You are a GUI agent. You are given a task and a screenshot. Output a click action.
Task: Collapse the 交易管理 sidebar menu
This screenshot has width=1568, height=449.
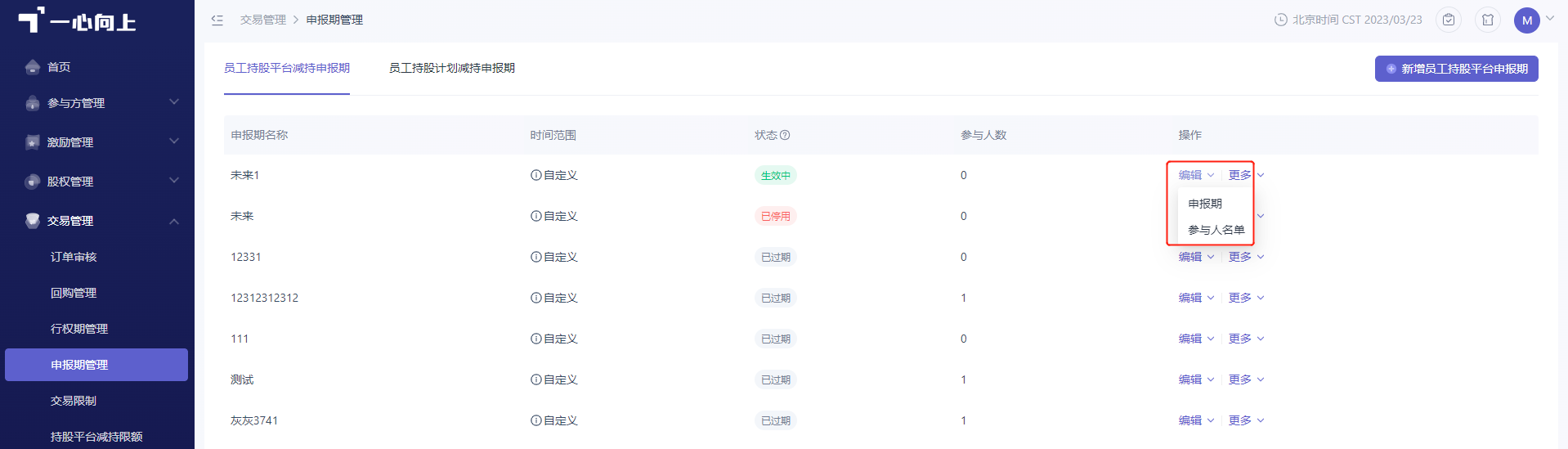tap(96, 221)
